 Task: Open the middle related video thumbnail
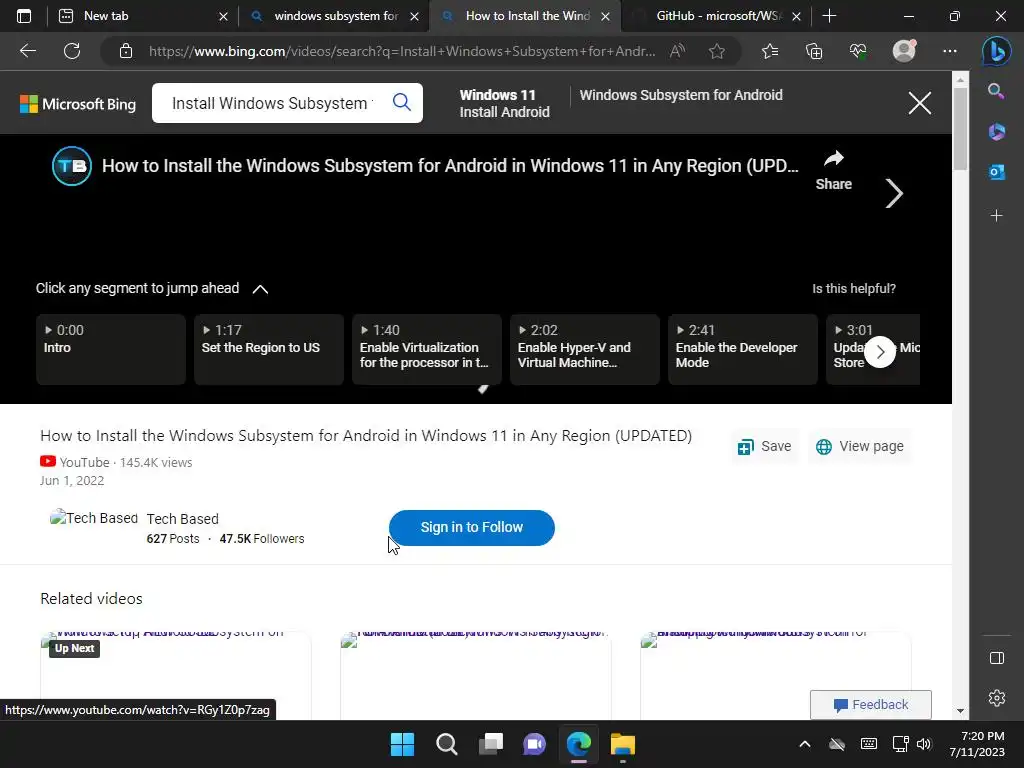(475, 675)
